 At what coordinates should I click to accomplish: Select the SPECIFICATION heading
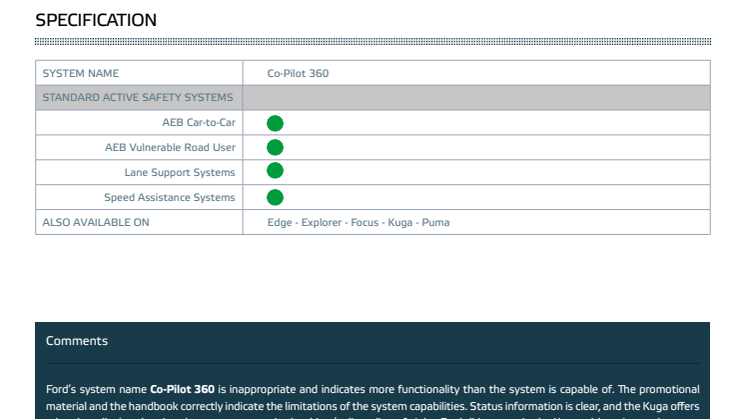coord(96,20)
